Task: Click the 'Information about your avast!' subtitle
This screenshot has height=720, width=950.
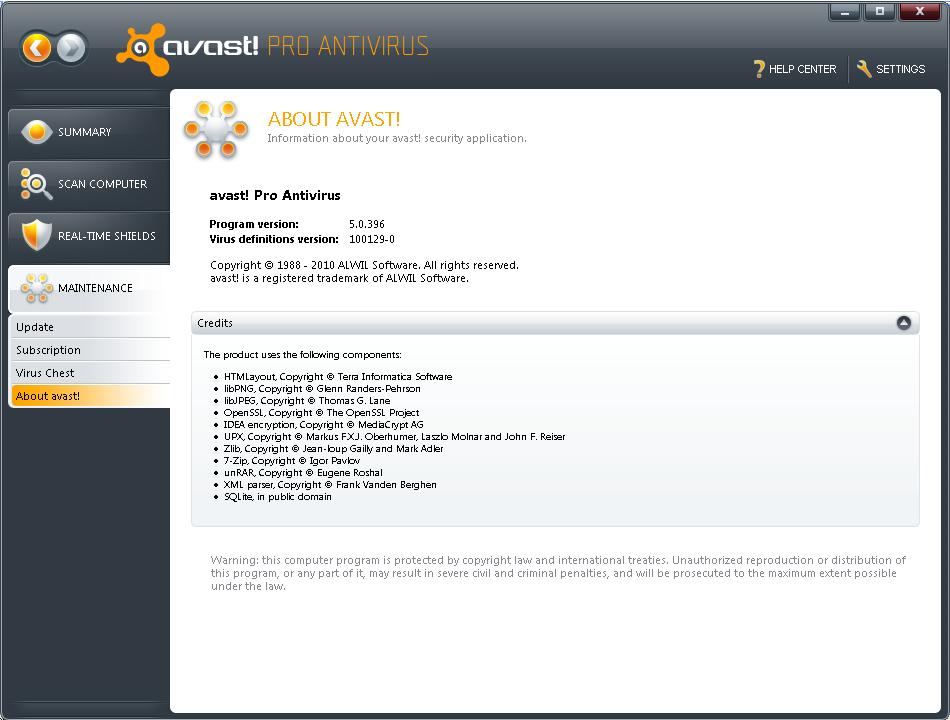Action: point(397,138)
